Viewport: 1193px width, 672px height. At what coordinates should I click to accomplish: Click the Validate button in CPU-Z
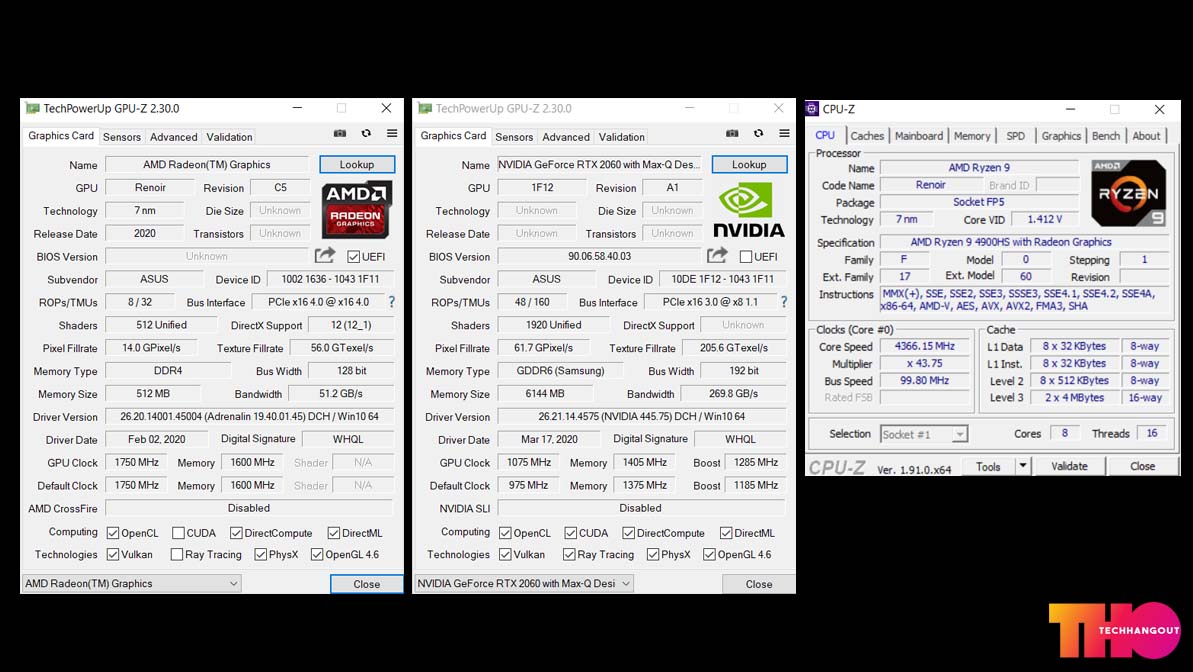pos(1069,466)
